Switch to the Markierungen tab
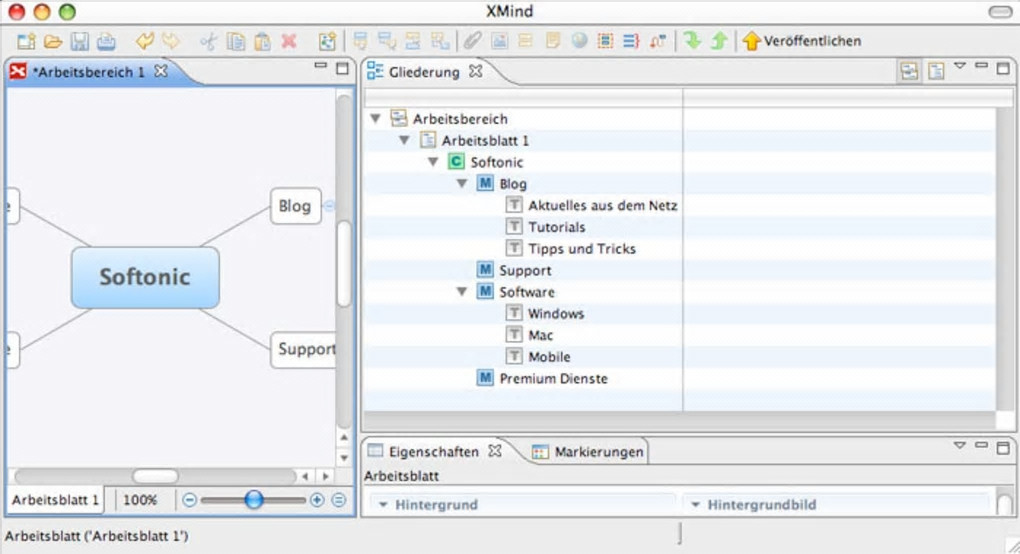 click(x=588, y=452)
